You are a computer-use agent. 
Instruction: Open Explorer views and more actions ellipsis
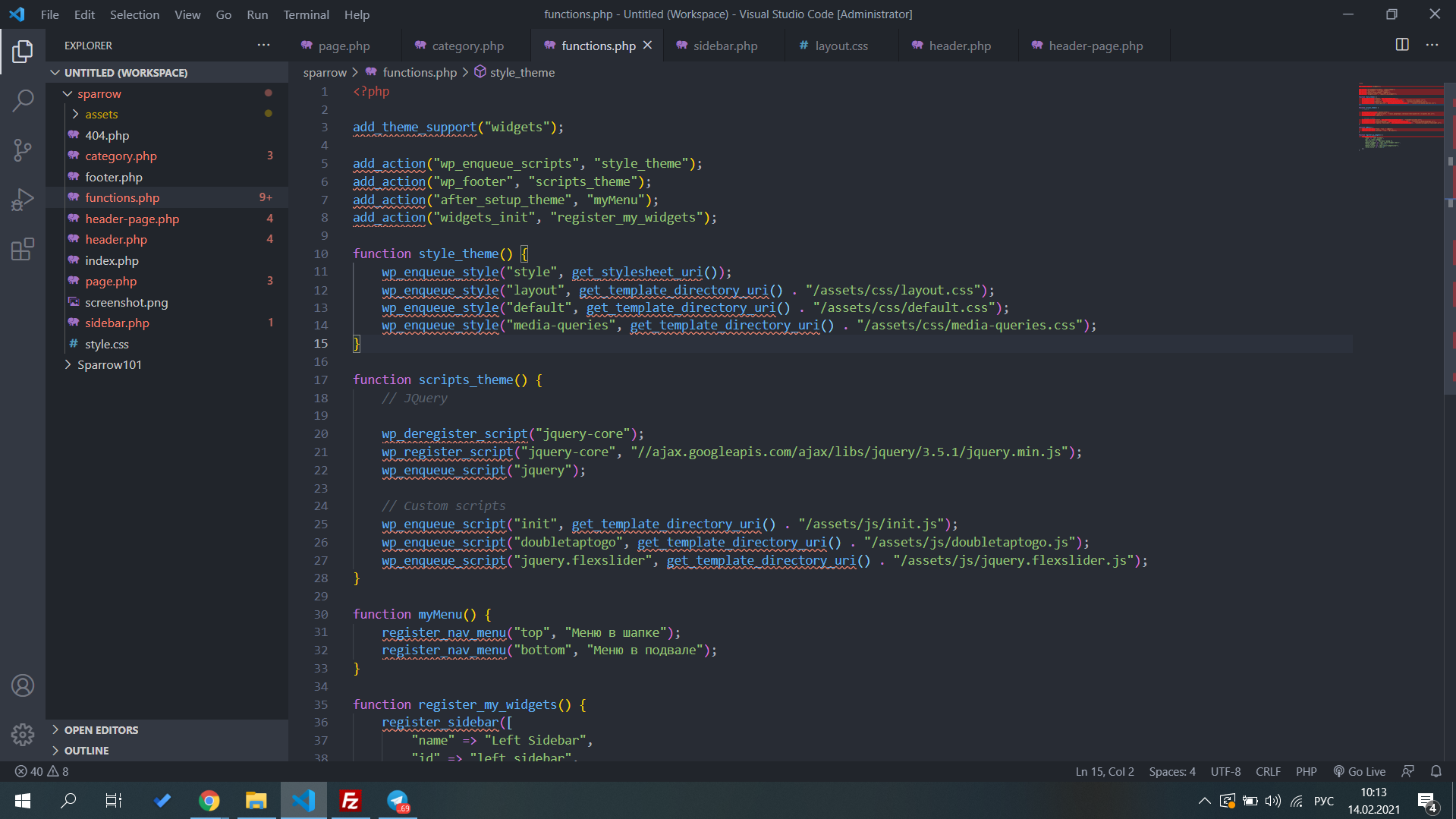coord(263,45)
